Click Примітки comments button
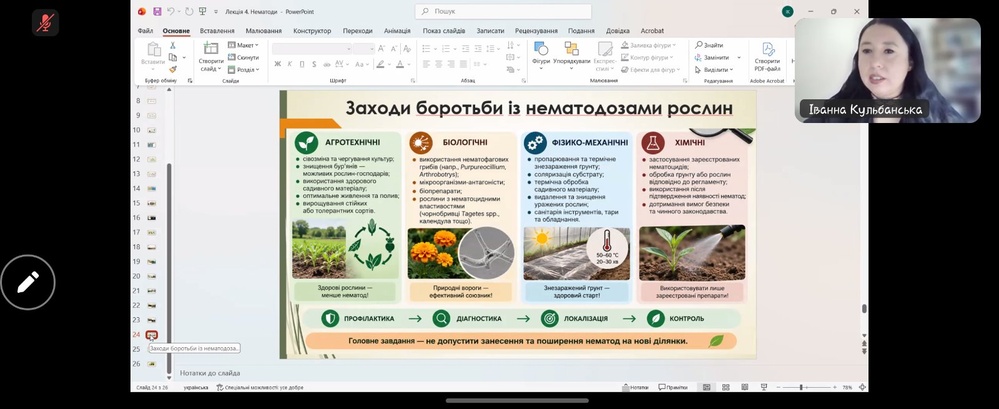Screen dimensions: 999x409 [x=673, y=387]
